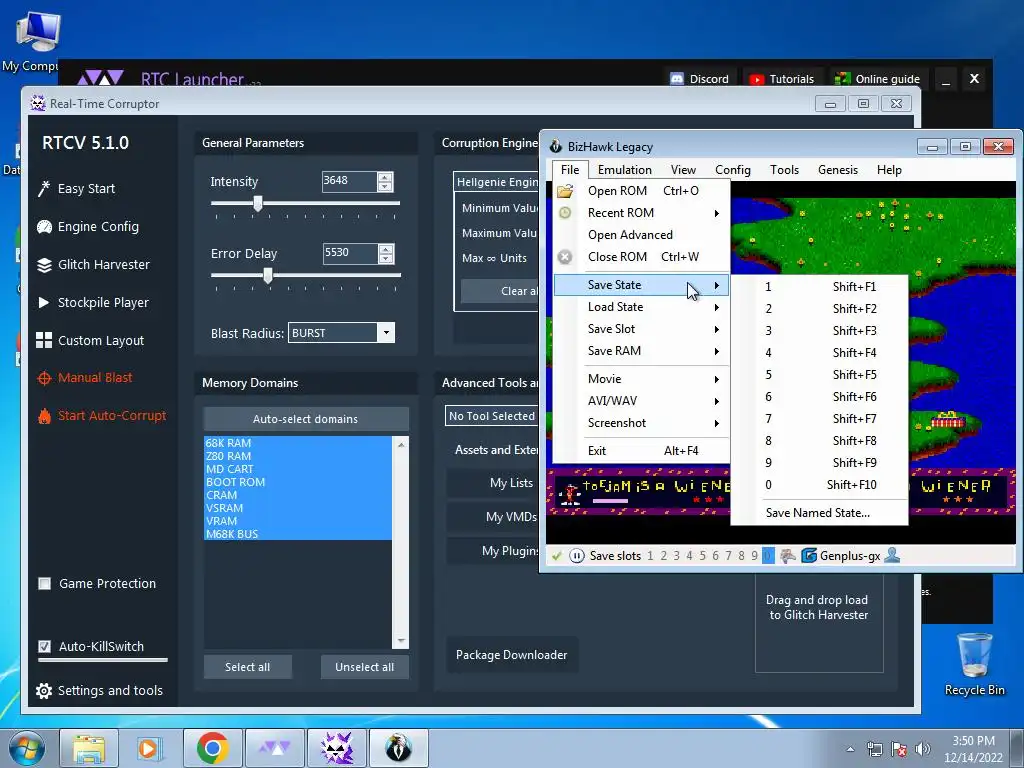This screenshot has width=1024, height=768.
Task: Open Chrome from taskbar
Action: (x=212, y=748)
